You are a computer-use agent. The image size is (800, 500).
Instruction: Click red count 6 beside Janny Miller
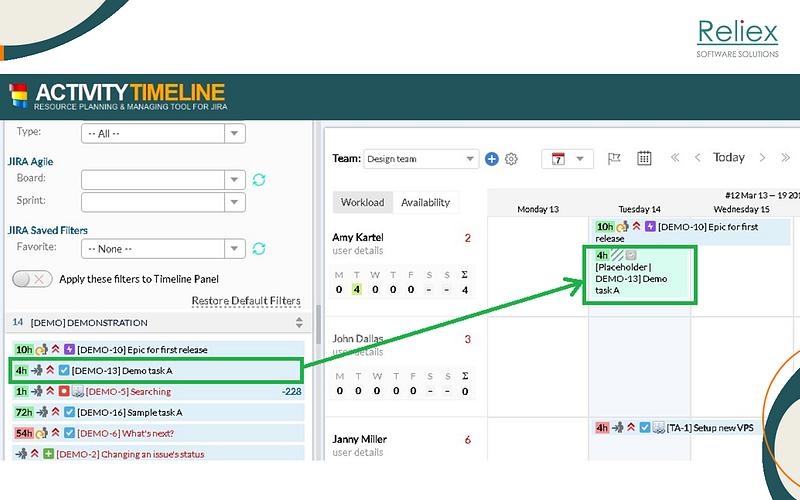pos(467,440)
